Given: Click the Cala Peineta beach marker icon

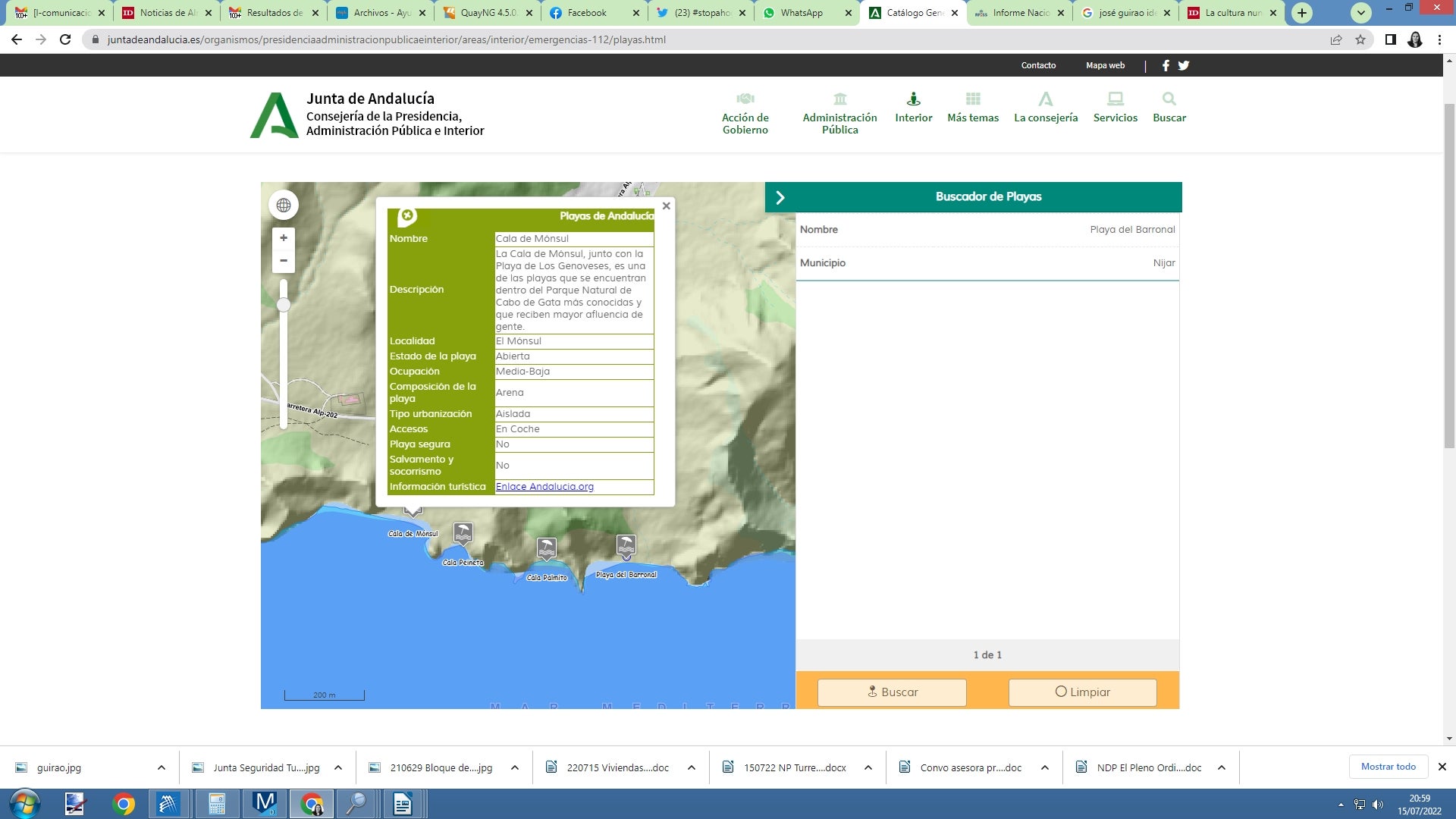Looking at the screenshot, I should pyautogui.click(x=463, y=533).
